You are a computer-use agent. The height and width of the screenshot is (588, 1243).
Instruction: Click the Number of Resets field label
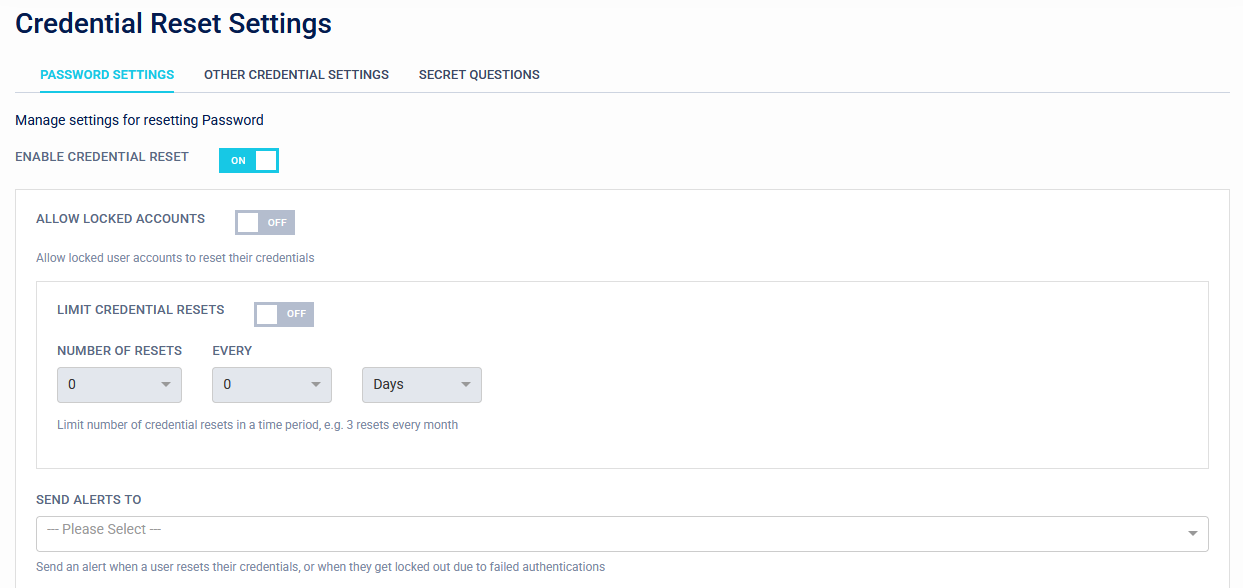120,350
